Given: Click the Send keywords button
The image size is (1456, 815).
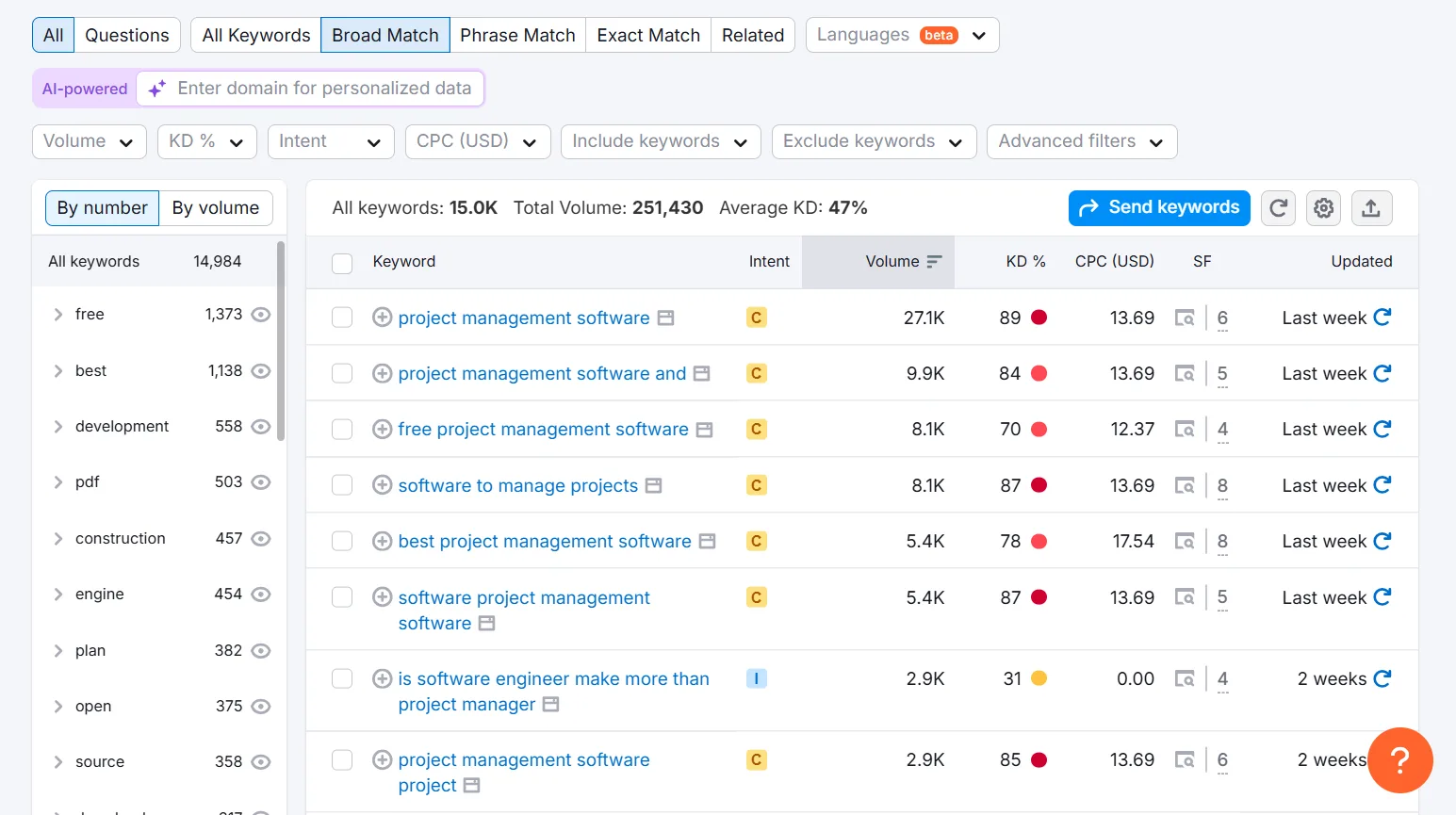Looking at the screenshot, I should point(1159,208).
